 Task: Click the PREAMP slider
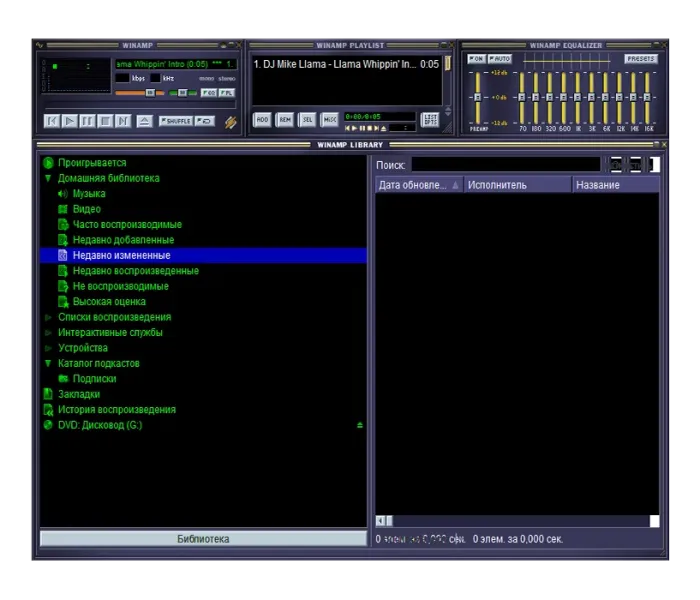[478, 97]
